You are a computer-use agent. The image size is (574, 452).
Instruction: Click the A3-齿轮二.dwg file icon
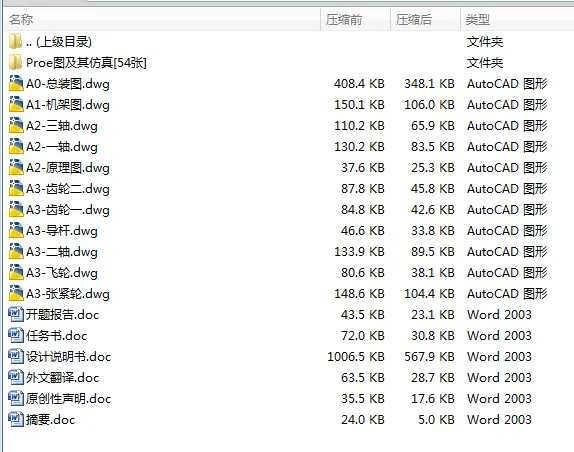[x=16, y=188]
